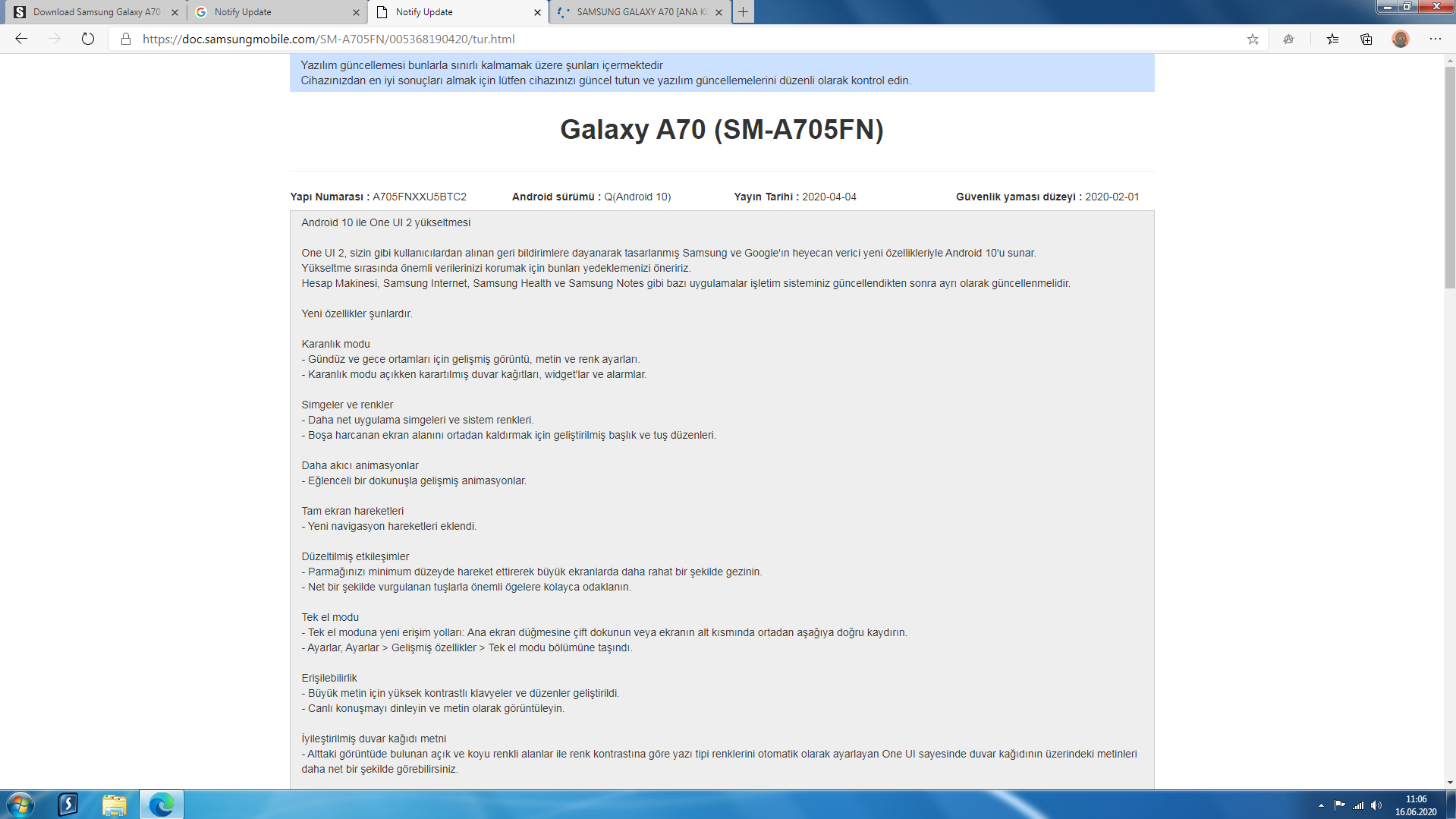1456x819 pixels.
Task: Click scrollbar down arrow
Action: click(1449, 783)
